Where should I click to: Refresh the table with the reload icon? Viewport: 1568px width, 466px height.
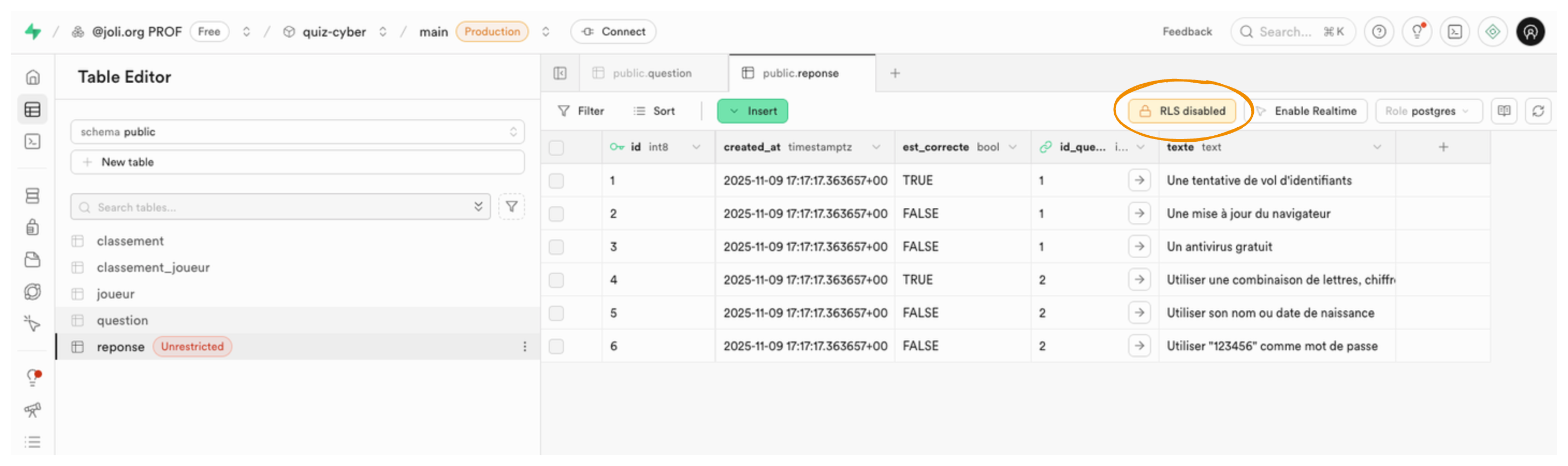pos(1537,111)
